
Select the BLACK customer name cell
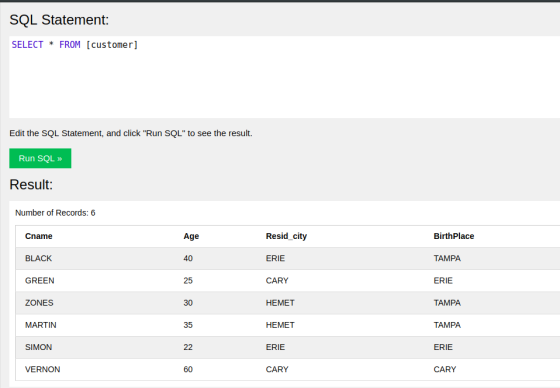[x=38, y=258]
